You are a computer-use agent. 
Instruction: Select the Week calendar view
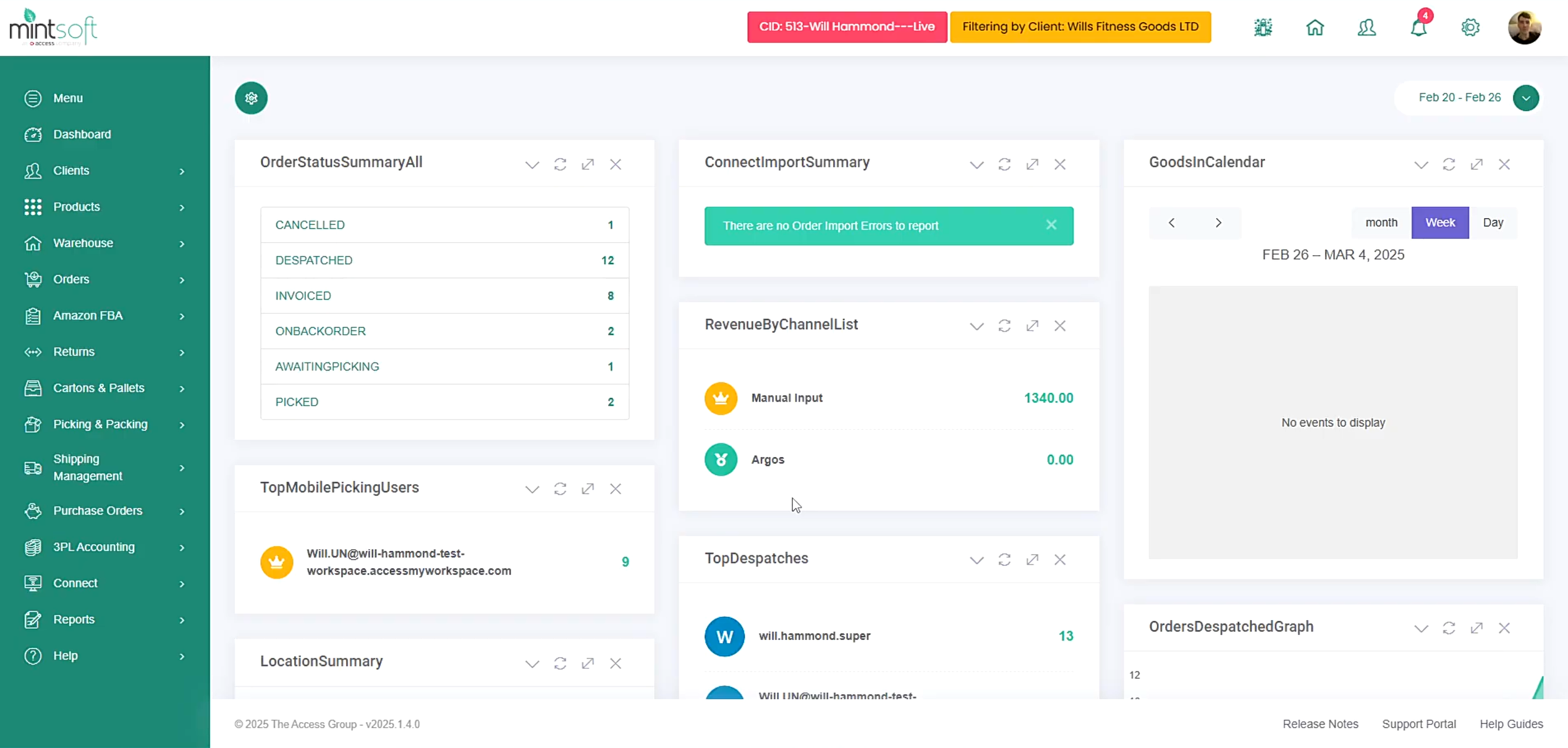1439,222
